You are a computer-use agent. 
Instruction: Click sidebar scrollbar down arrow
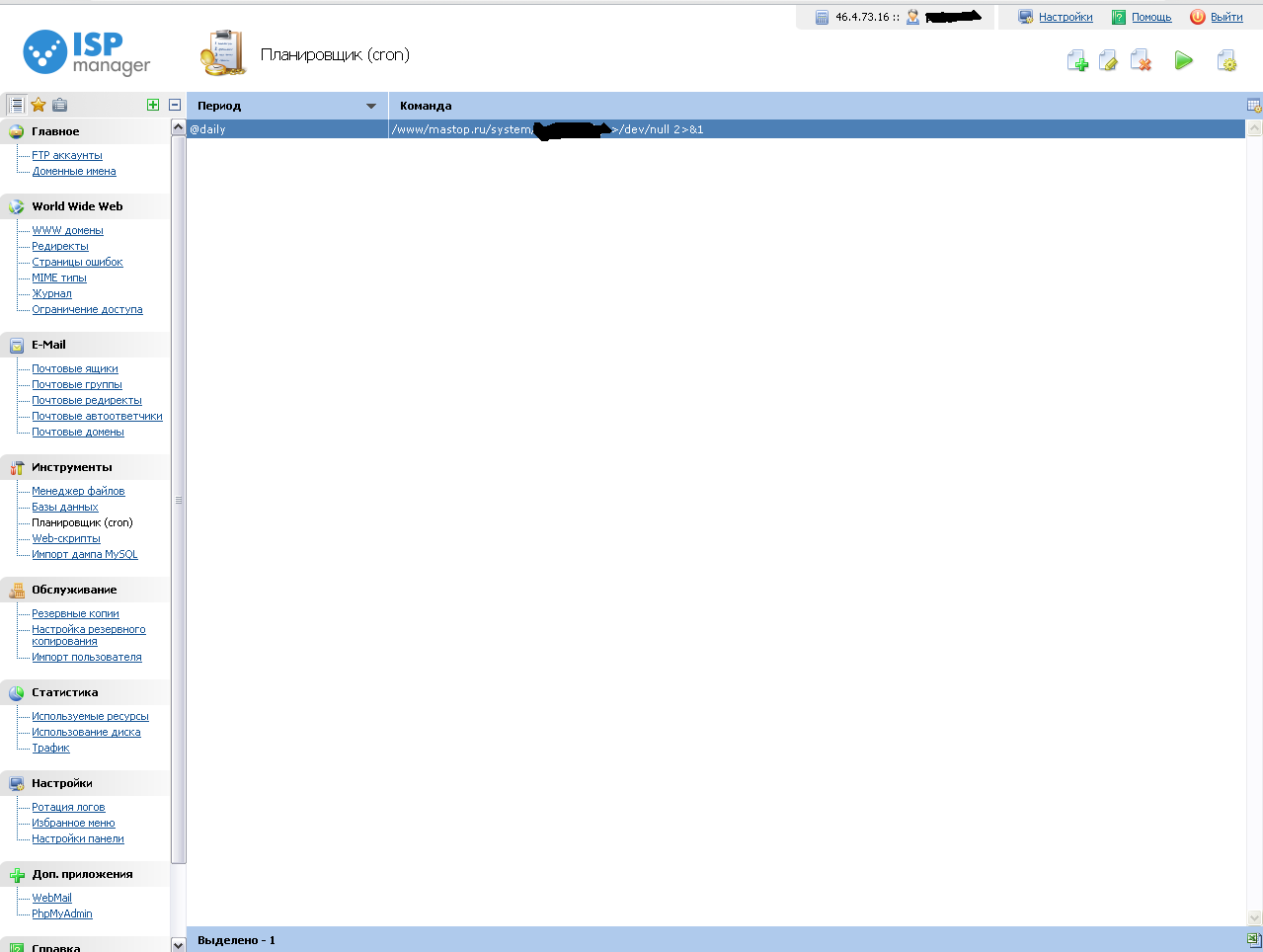point(179,944)
